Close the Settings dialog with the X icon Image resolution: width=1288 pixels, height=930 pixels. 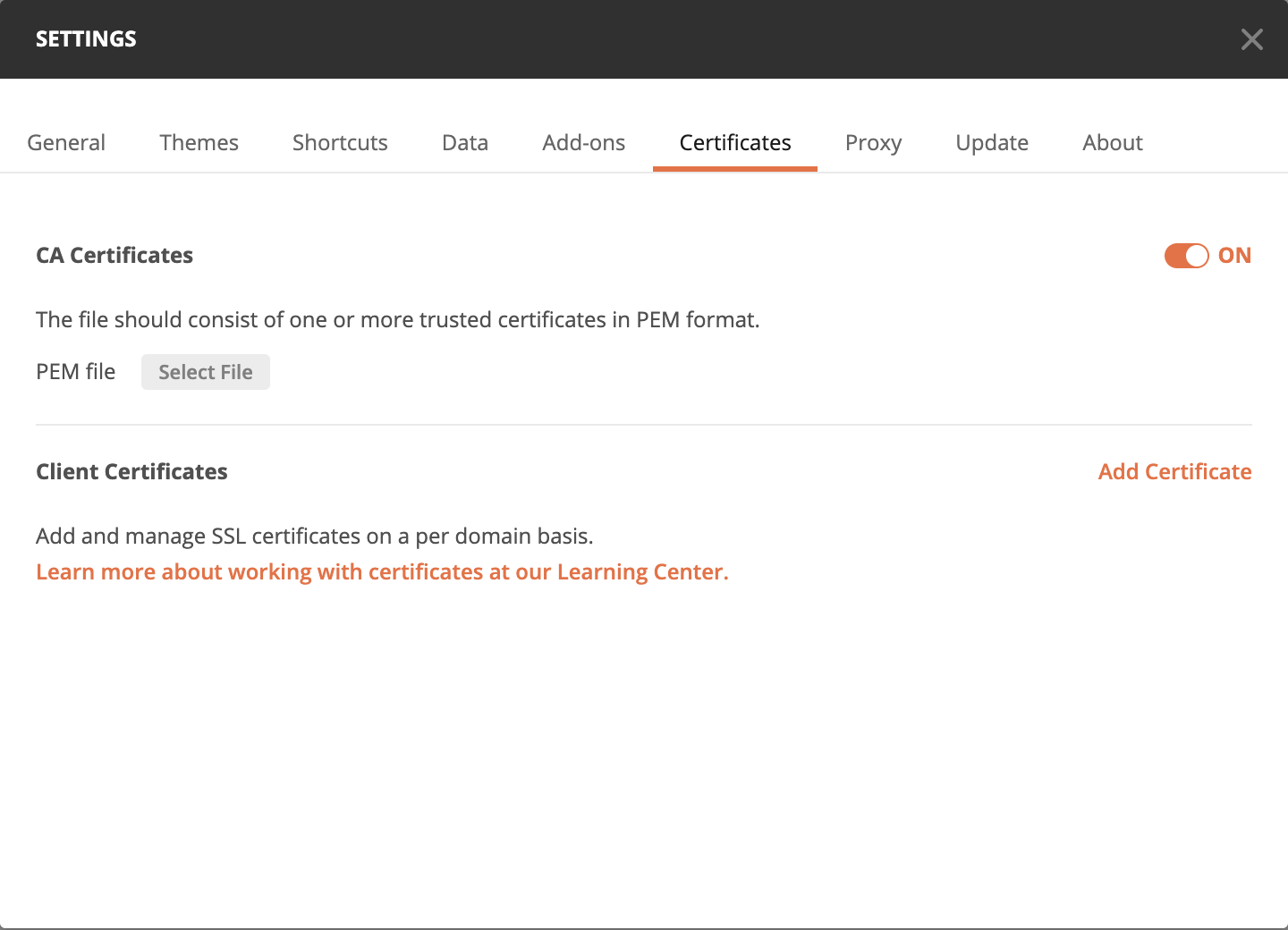(1251, 39)
